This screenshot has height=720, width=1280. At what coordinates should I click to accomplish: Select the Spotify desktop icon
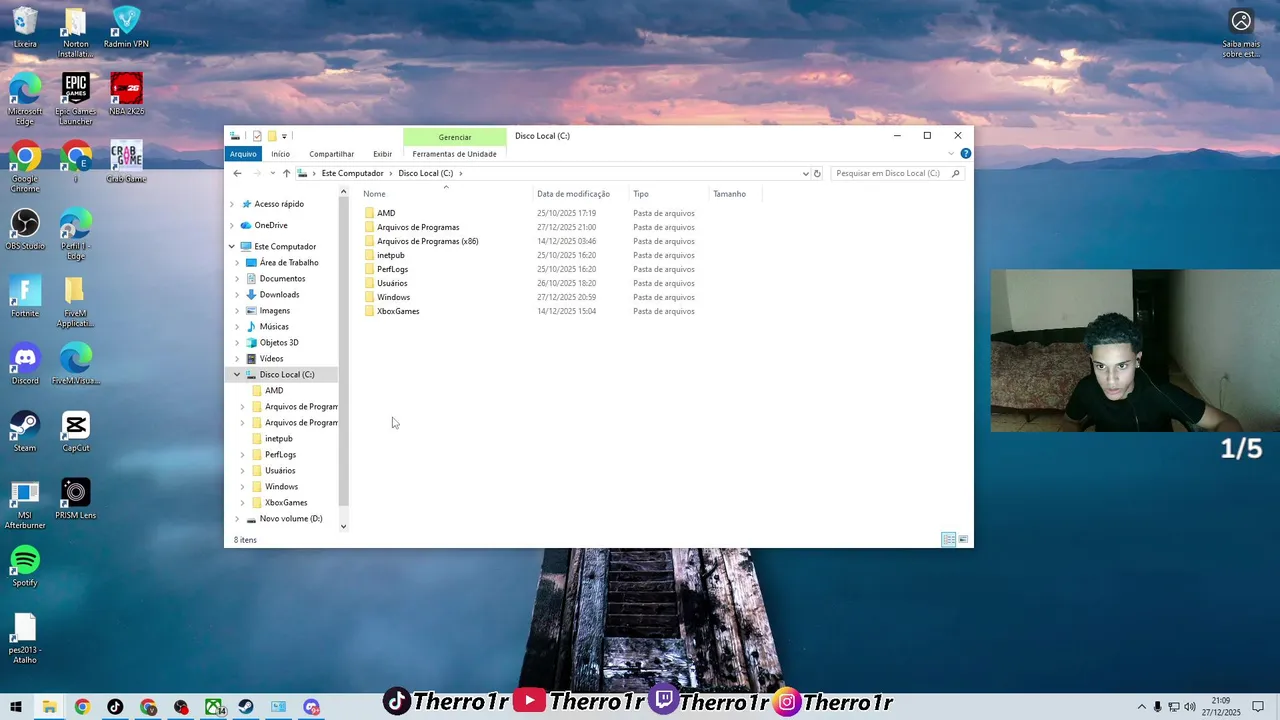click(25, 565)
